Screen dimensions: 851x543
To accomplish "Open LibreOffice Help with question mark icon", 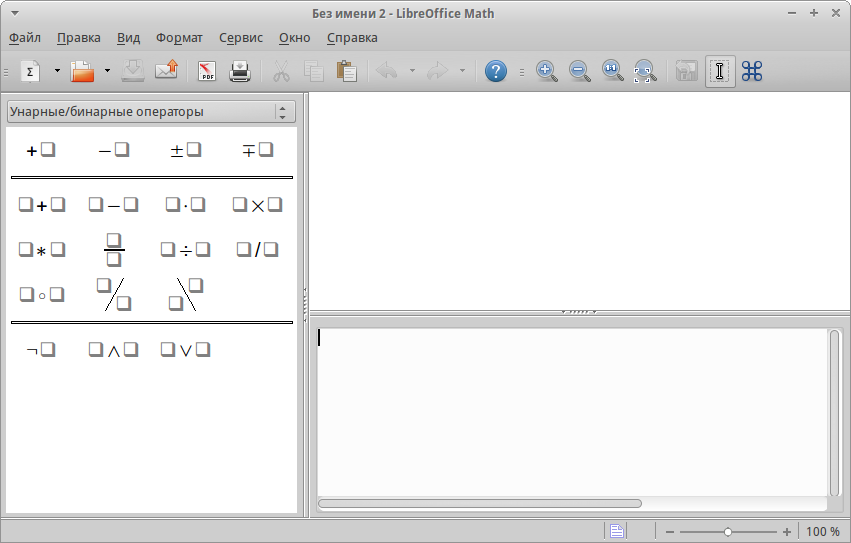I will pos(495,71).
